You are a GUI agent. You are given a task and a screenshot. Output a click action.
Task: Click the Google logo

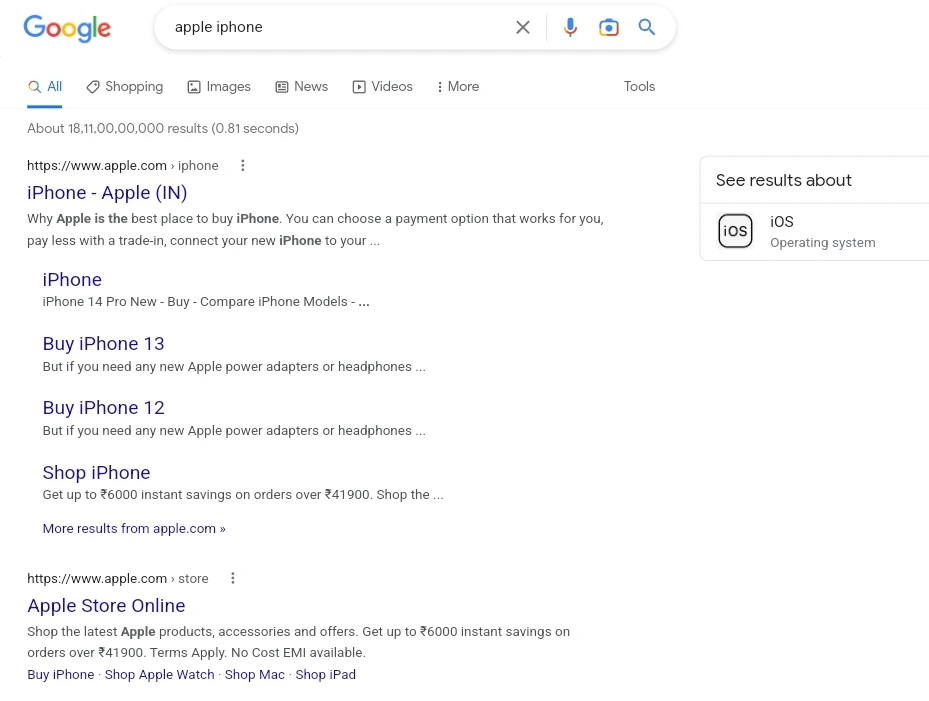[67, 28]
